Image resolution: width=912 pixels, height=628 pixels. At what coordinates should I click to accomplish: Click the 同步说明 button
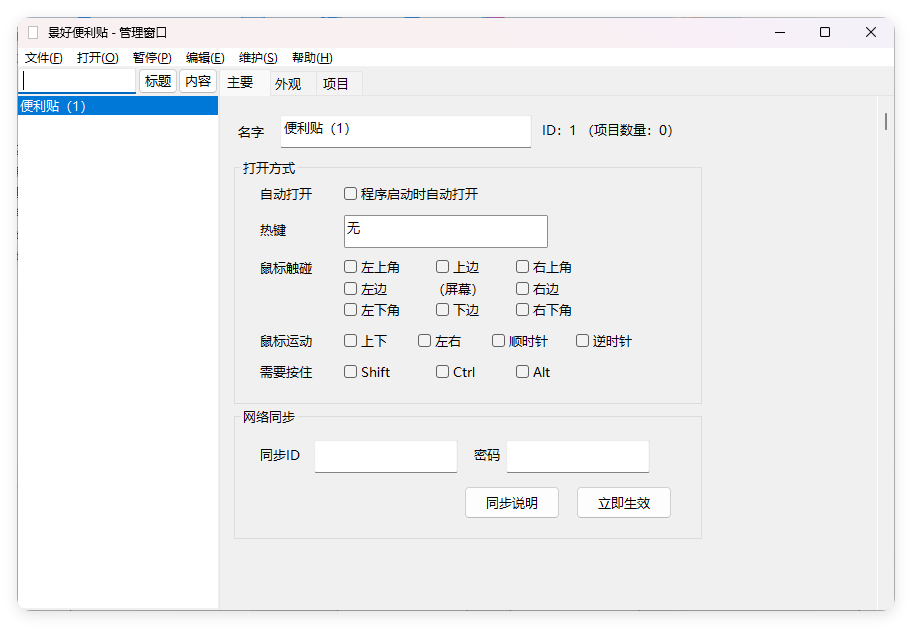pyautogui.click(x=511, y=502)
